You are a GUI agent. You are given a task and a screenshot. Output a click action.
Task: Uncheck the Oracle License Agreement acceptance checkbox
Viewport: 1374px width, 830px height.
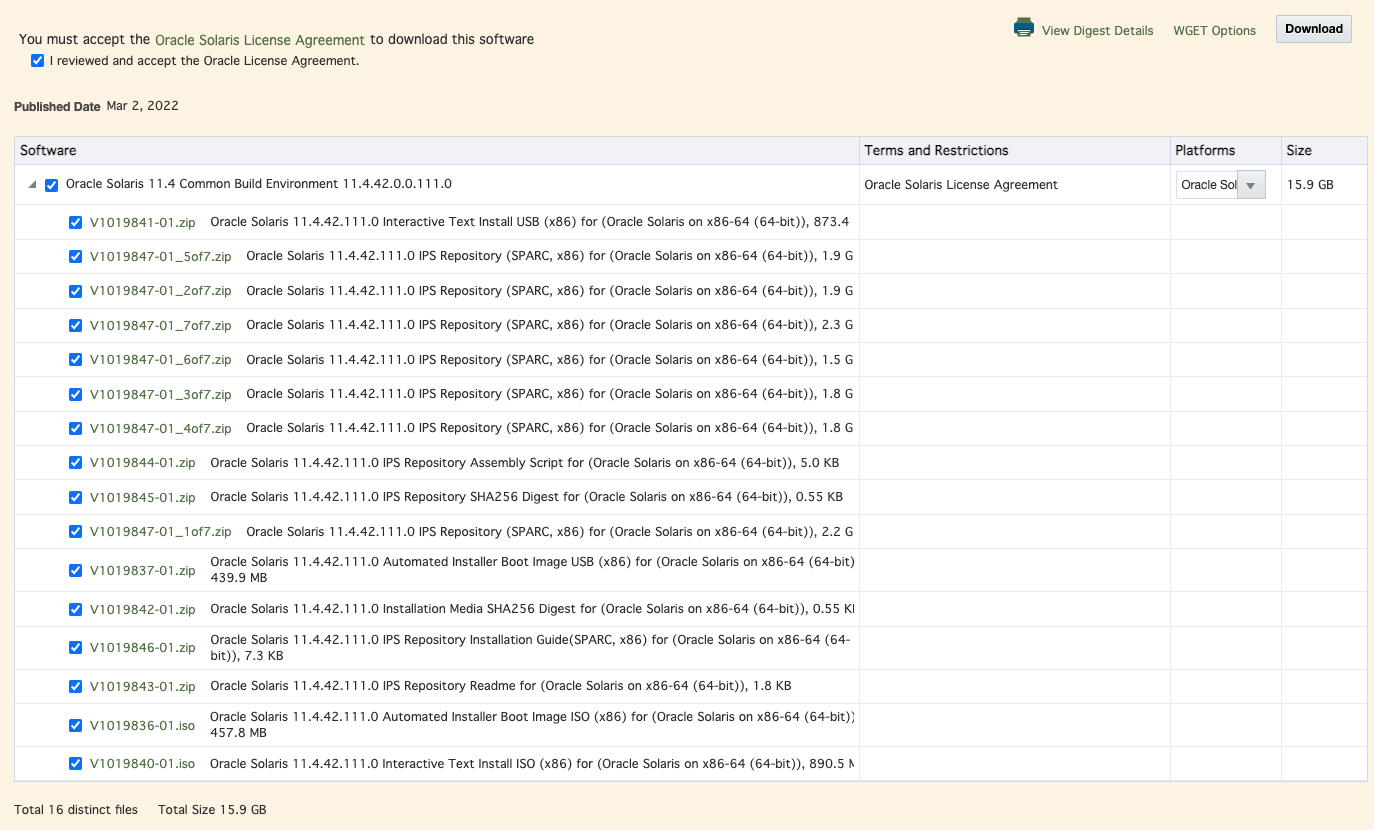coord(38,61)
